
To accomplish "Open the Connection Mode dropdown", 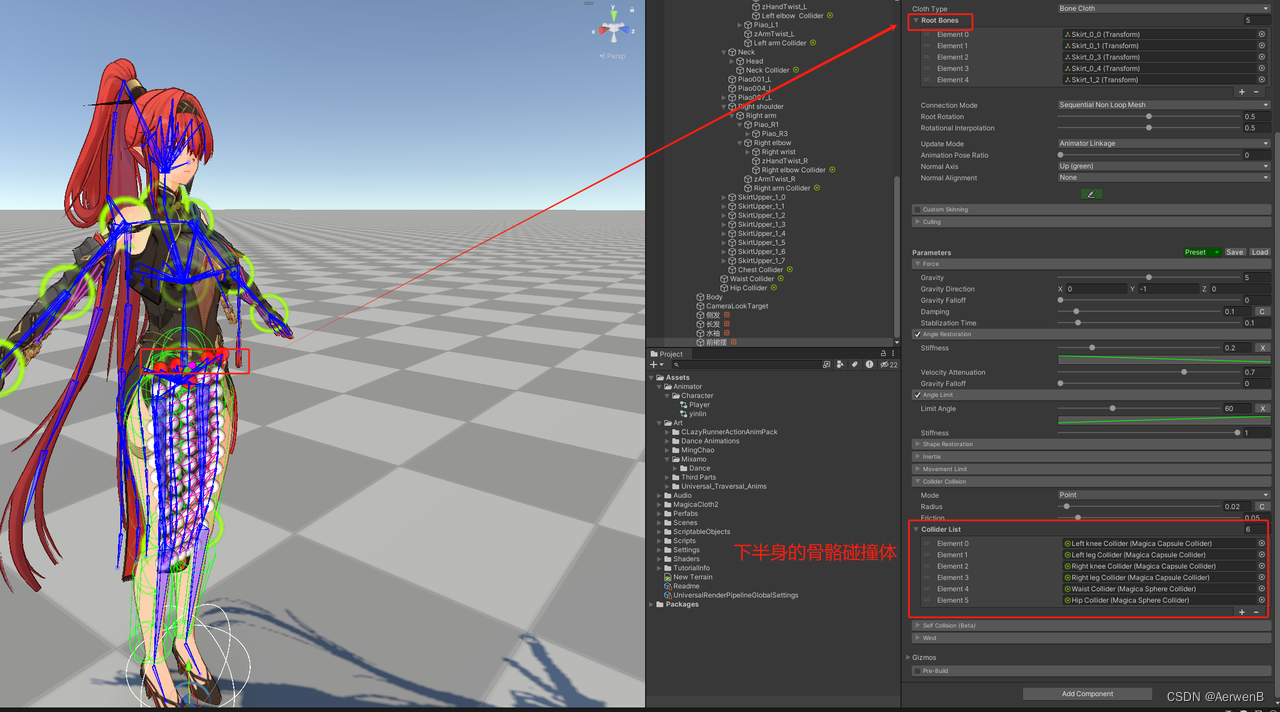I will [x=1164, y=105].
